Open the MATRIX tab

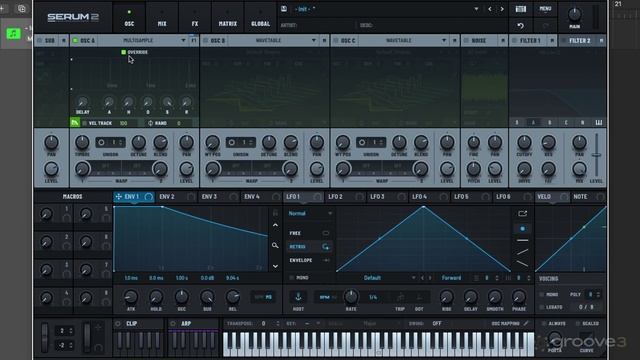[x=228, y=17]
